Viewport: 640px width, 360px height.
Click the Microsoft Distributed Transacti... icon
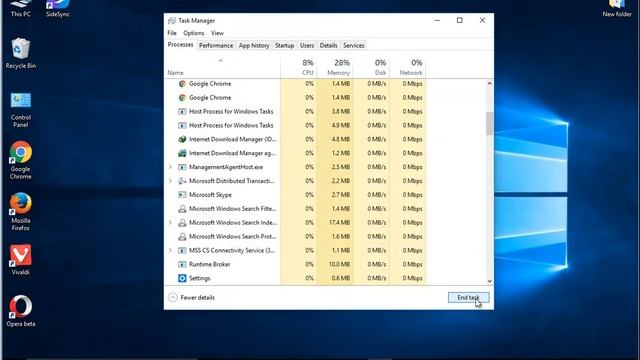[182, 181]
